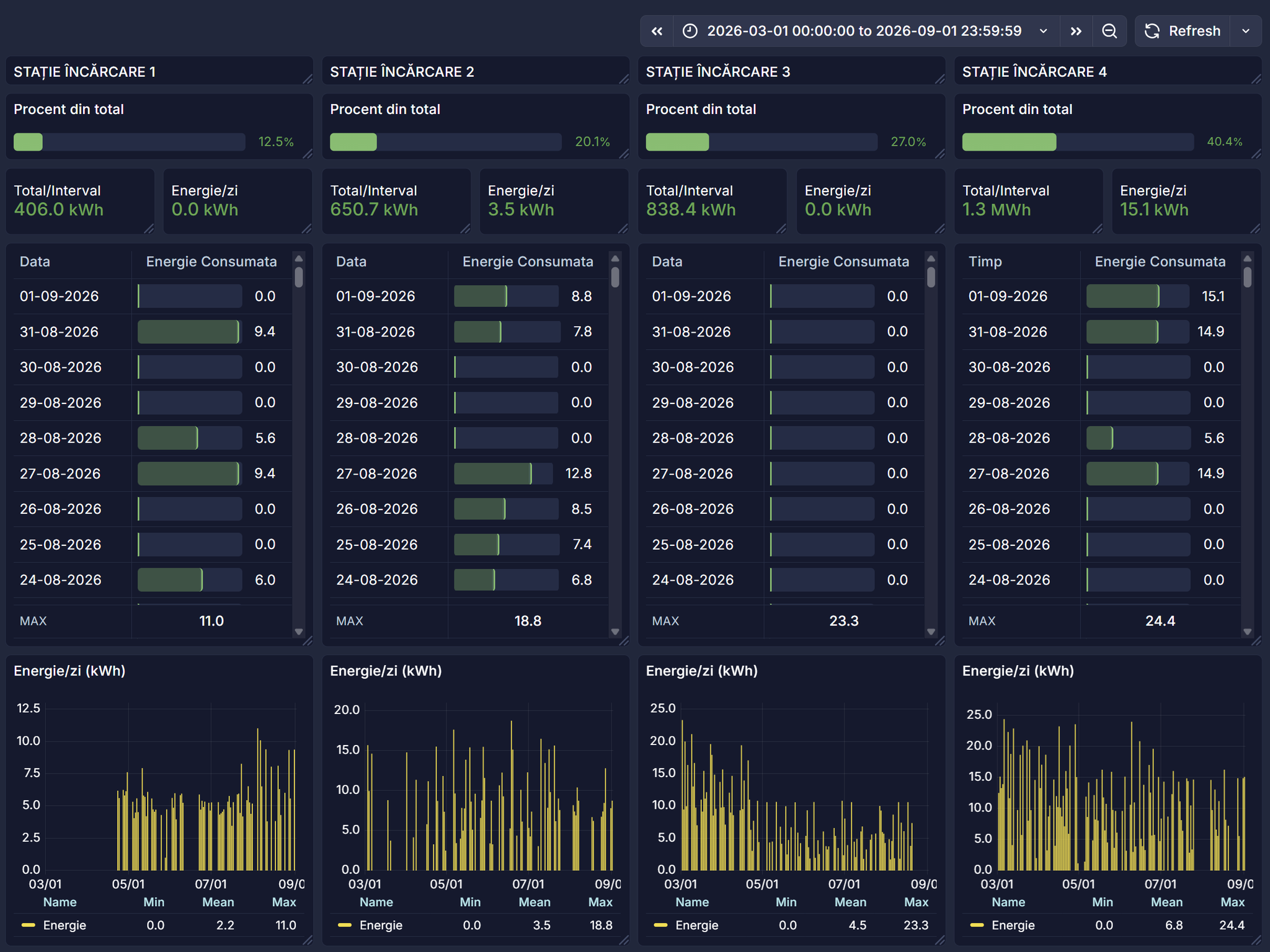Viewport: 1270px width, 952px height.
Task: Select 27-08-2026 row value 12.8 in Station 2
Action: tap(579, 474)
